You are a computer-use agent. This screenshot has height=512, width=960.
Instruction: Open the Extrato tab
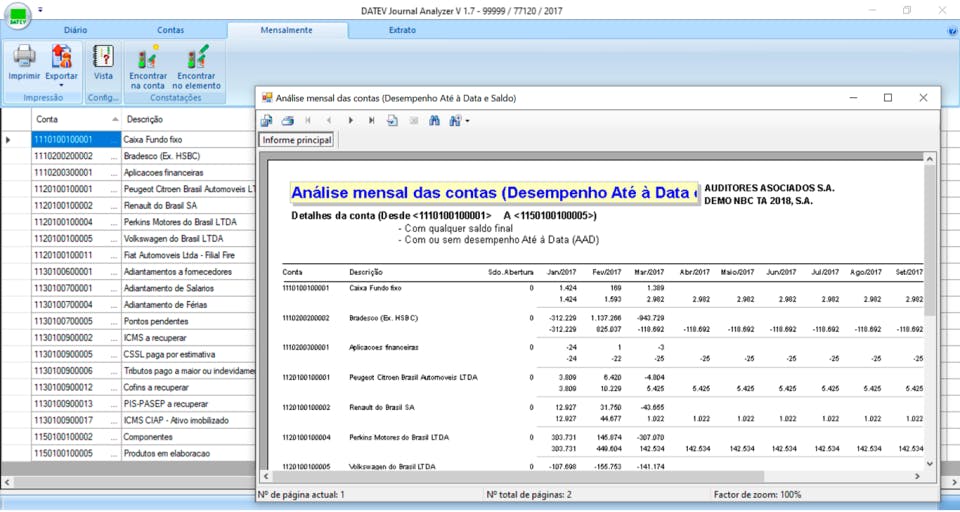tap(402, 30)
